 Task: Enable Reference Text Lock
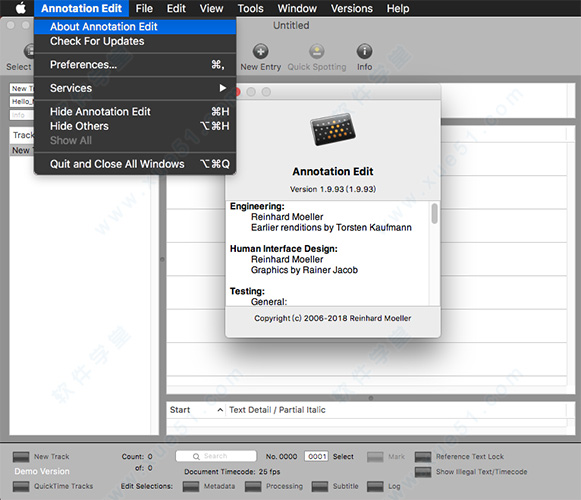[x=423, y=457]
